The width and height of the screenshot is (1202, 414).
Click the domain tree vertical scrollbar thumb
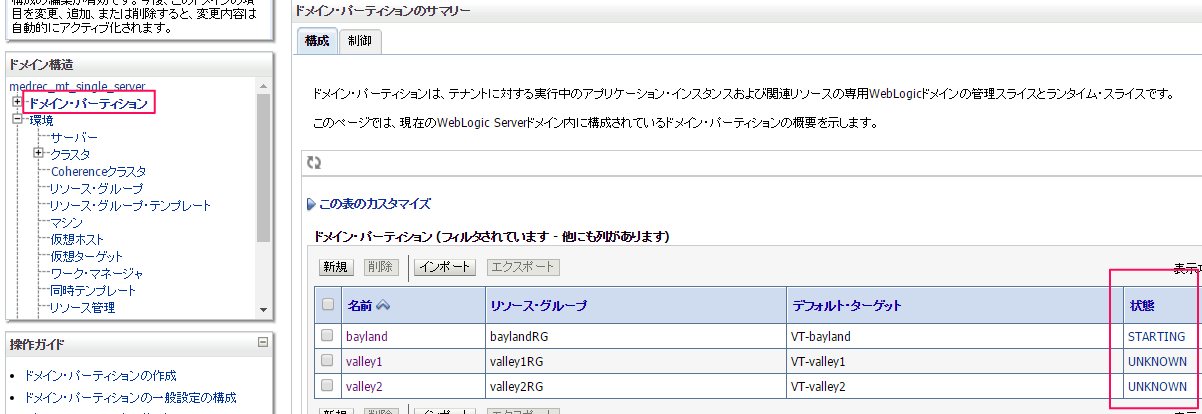[x=263, y=168]
